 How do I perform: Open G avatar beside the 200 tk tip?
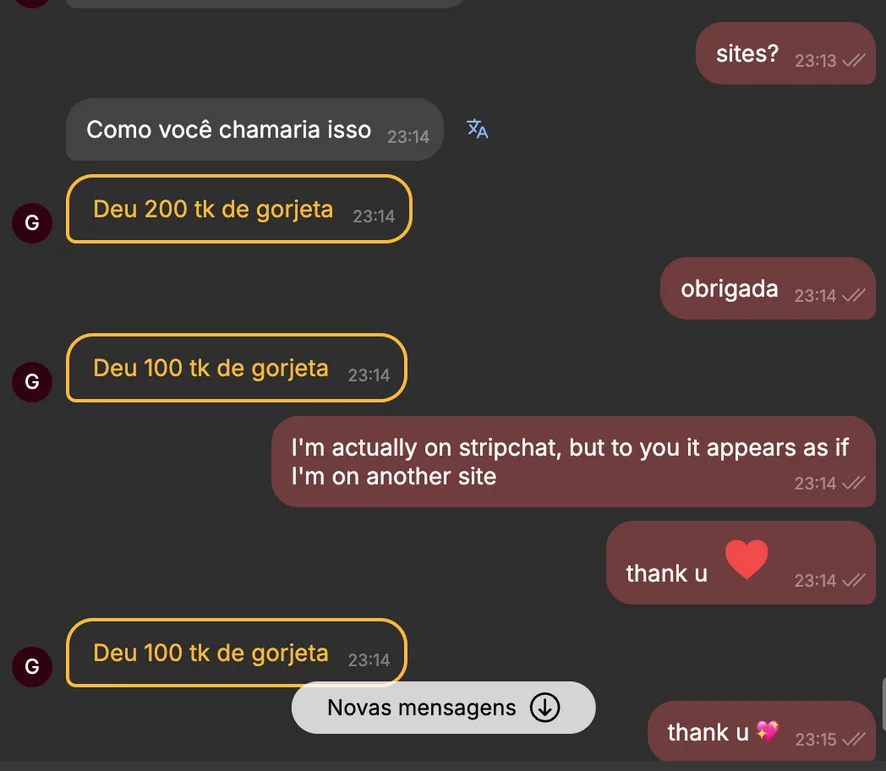click(x=32, y=222)
